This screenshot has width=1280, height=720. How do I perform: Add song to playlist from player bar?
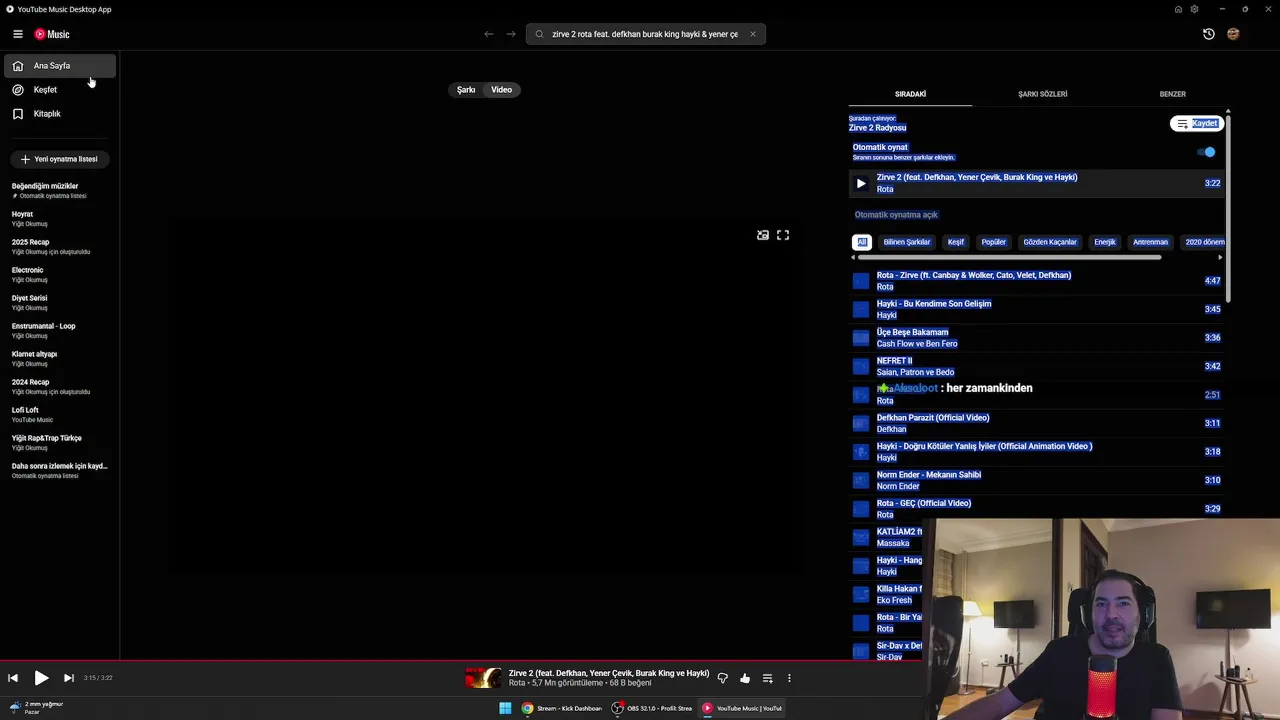[x=767, y=678]
